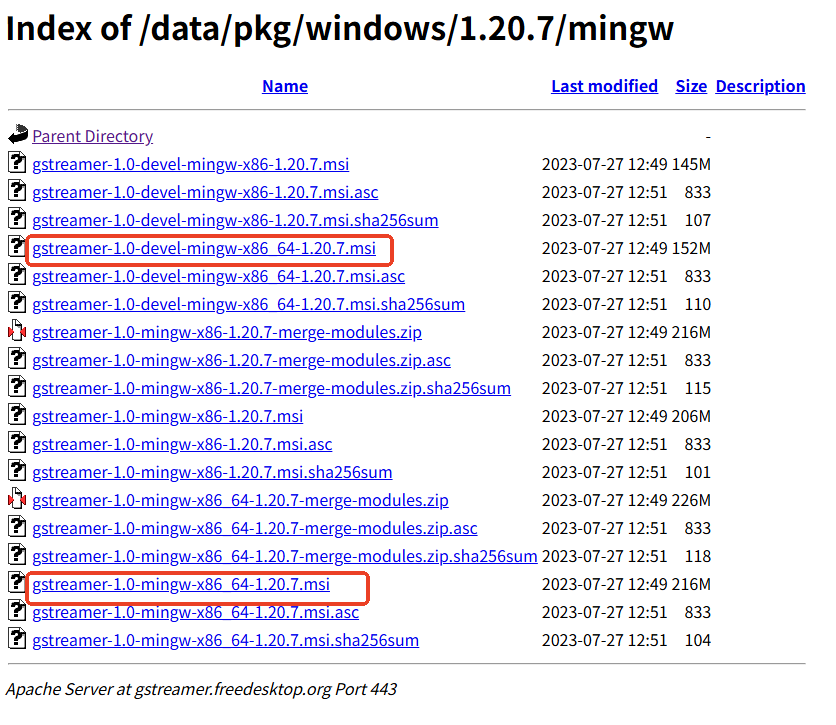
Task: Click file icon beside gstreamer-1.0-mingw-x86-1.20.7-merge-modules.zip.sha256sum
Action: [x=17, y=386]
